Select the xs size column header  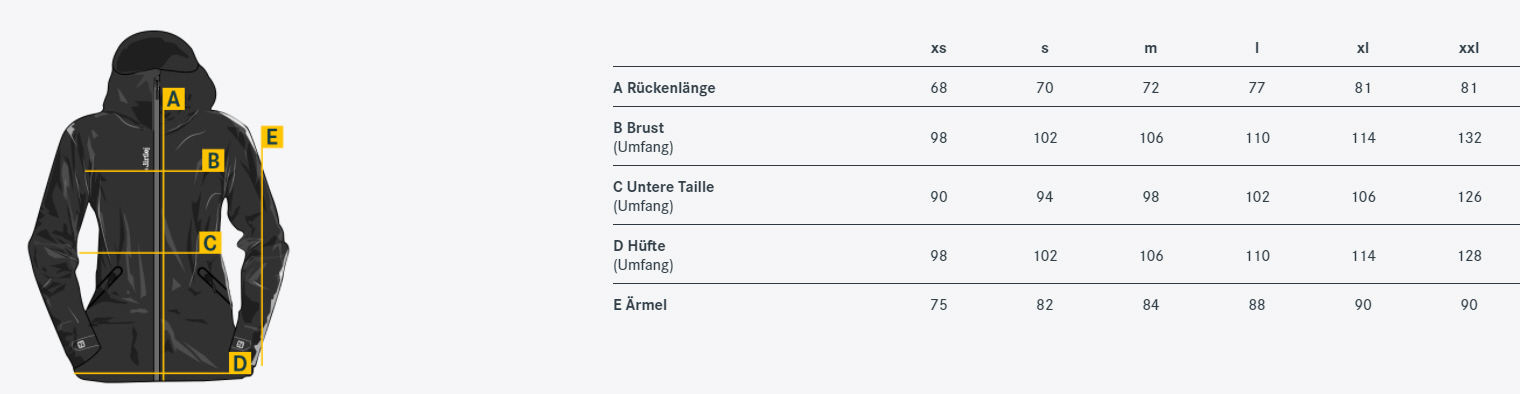click(x=938, y=48)
